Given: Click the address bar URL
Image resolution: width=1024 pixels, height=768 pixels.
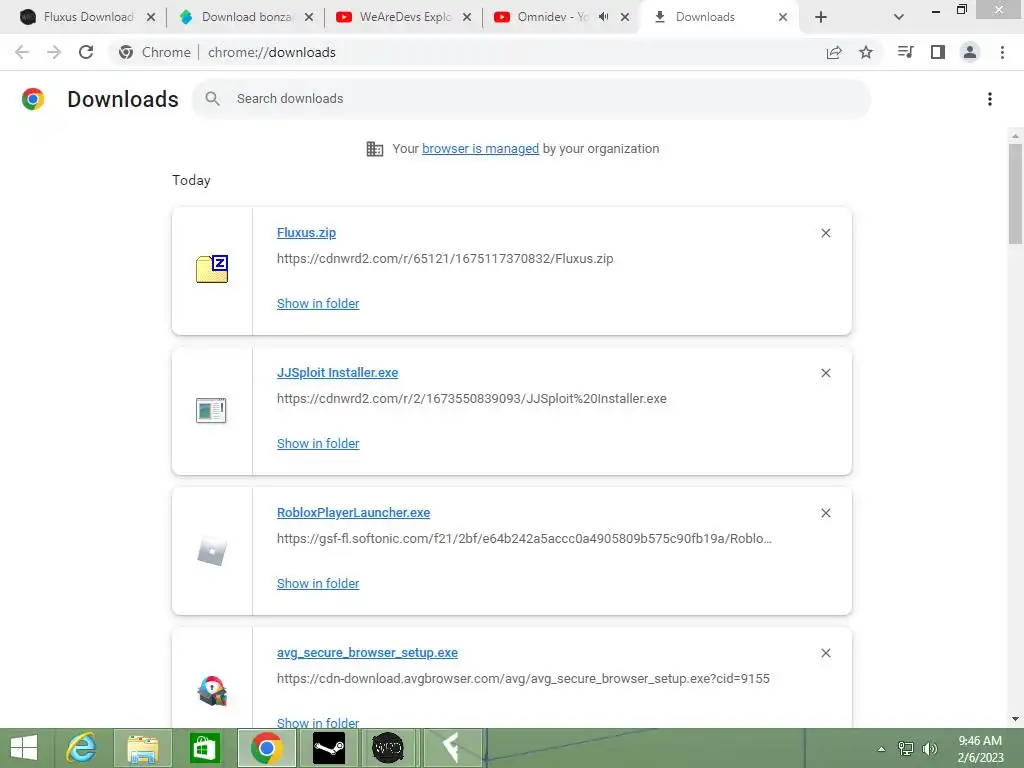Looking at the screenshot, I should point(272,52).
